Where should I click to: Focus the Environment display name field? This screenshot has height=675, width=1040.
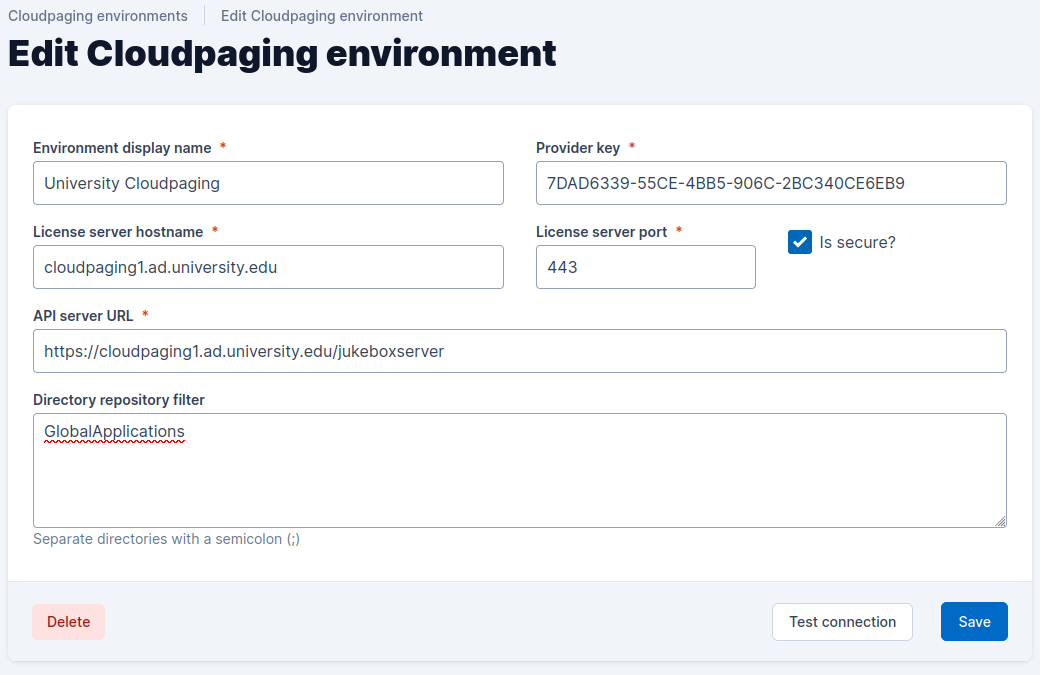(268, 183)
